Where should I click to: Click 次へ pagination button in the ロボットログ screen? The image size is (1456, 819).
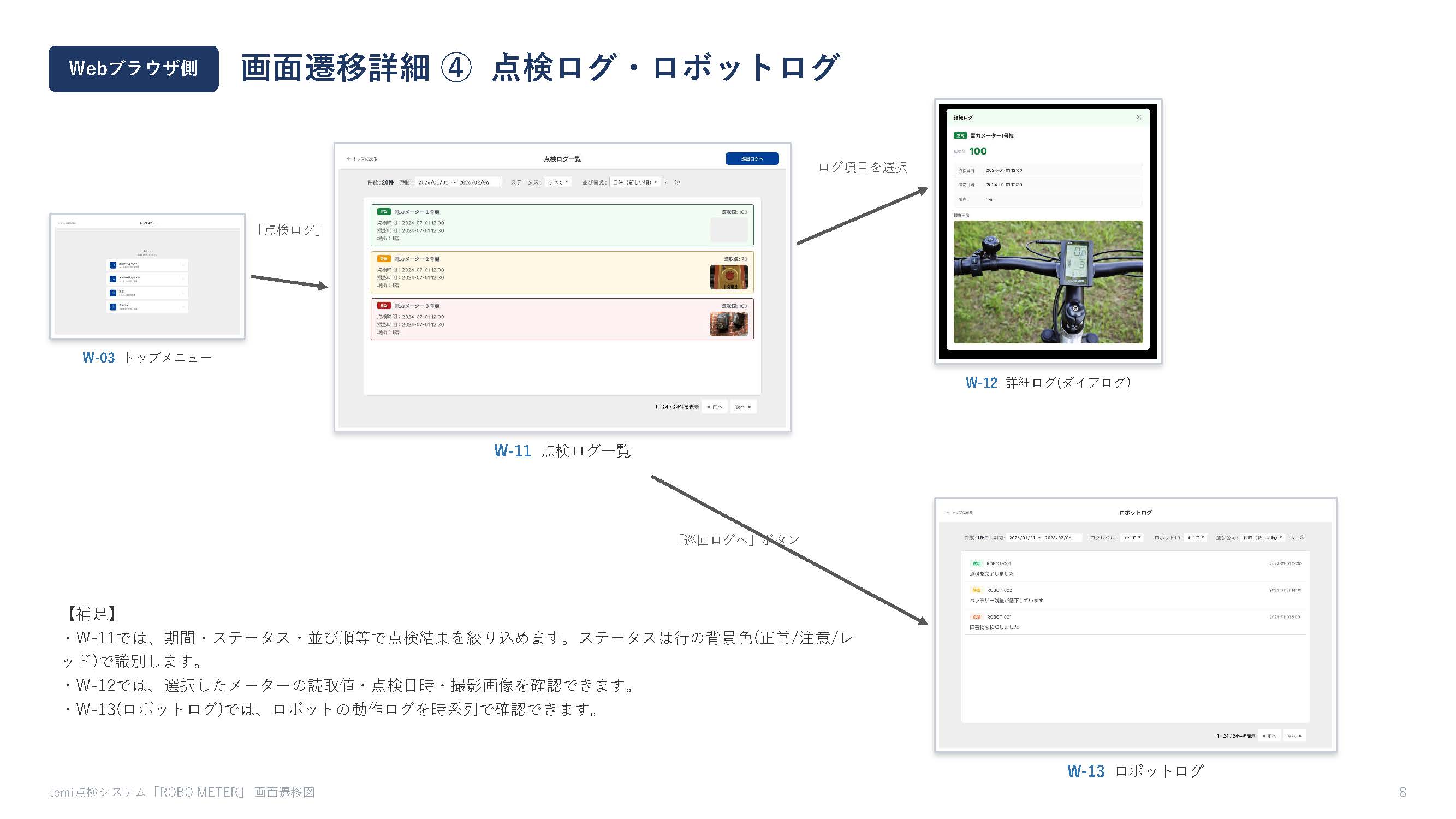pos(1294,736)
